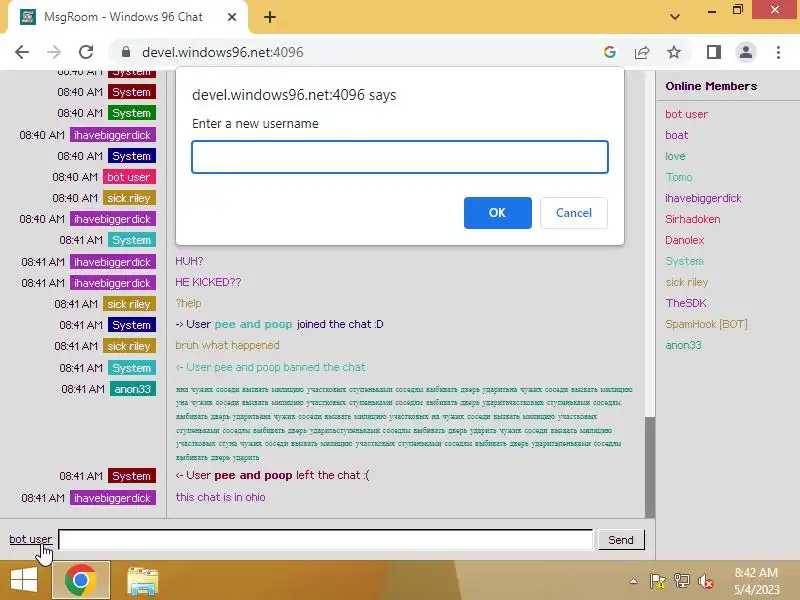Show hidden tray icons arrow
The width and height of the screenshot is (800, 600).
(x=633, y=581)
